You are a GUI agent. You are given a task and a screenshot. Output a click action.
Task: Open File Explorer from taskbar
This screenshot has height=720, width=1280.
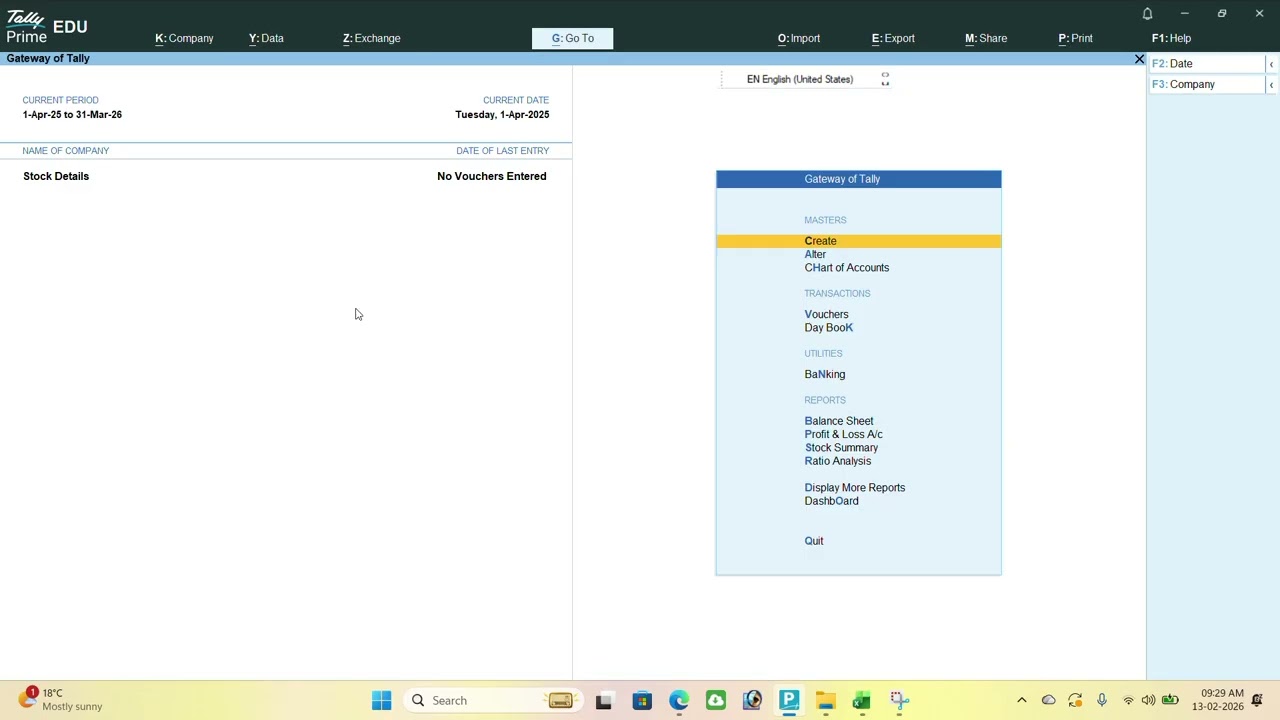tap(825, 701)
